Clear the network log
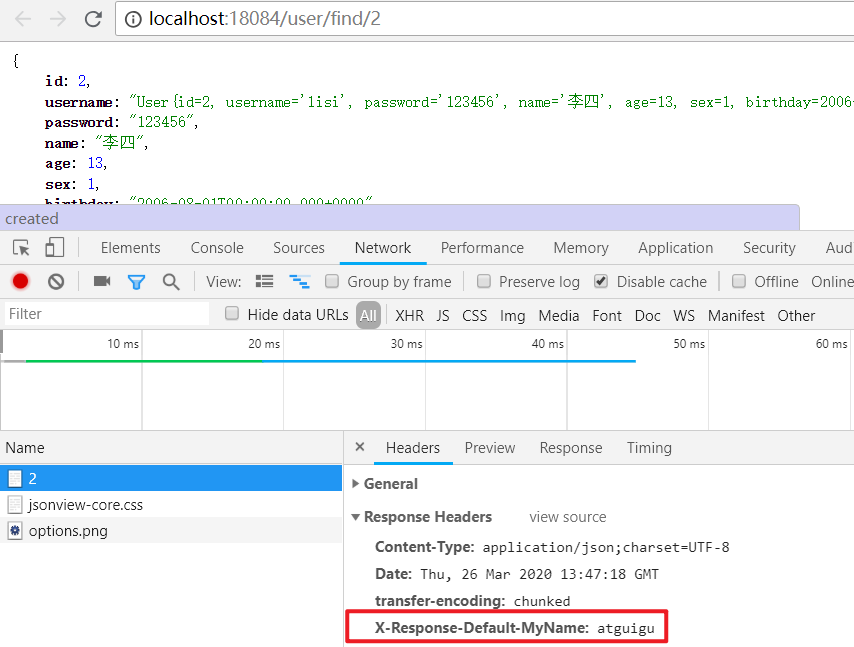 coord(56,282)
